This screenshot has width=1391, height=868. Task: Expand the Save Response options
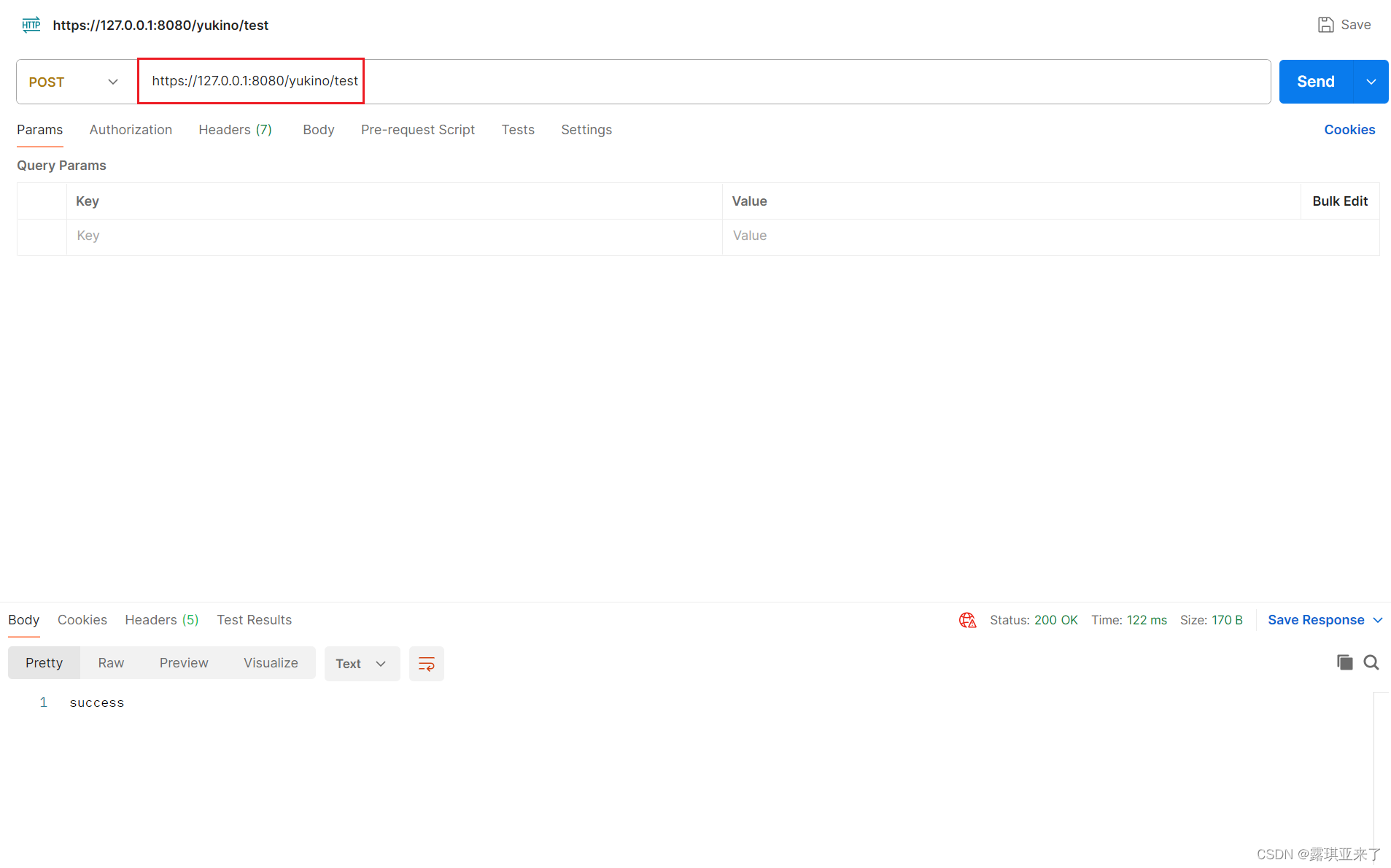[x=1378, y=619]
